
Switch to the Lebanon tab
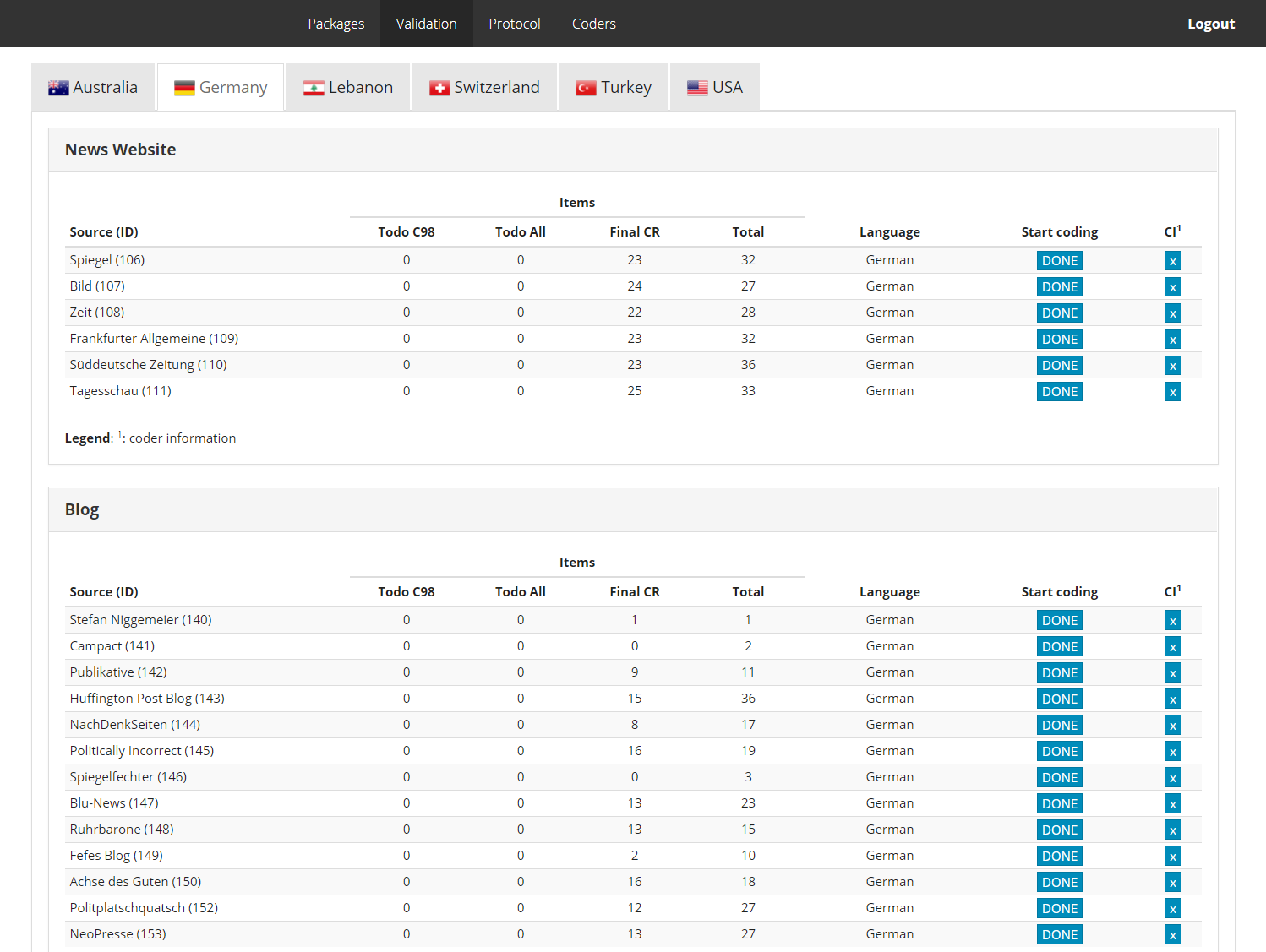[348, 87]
